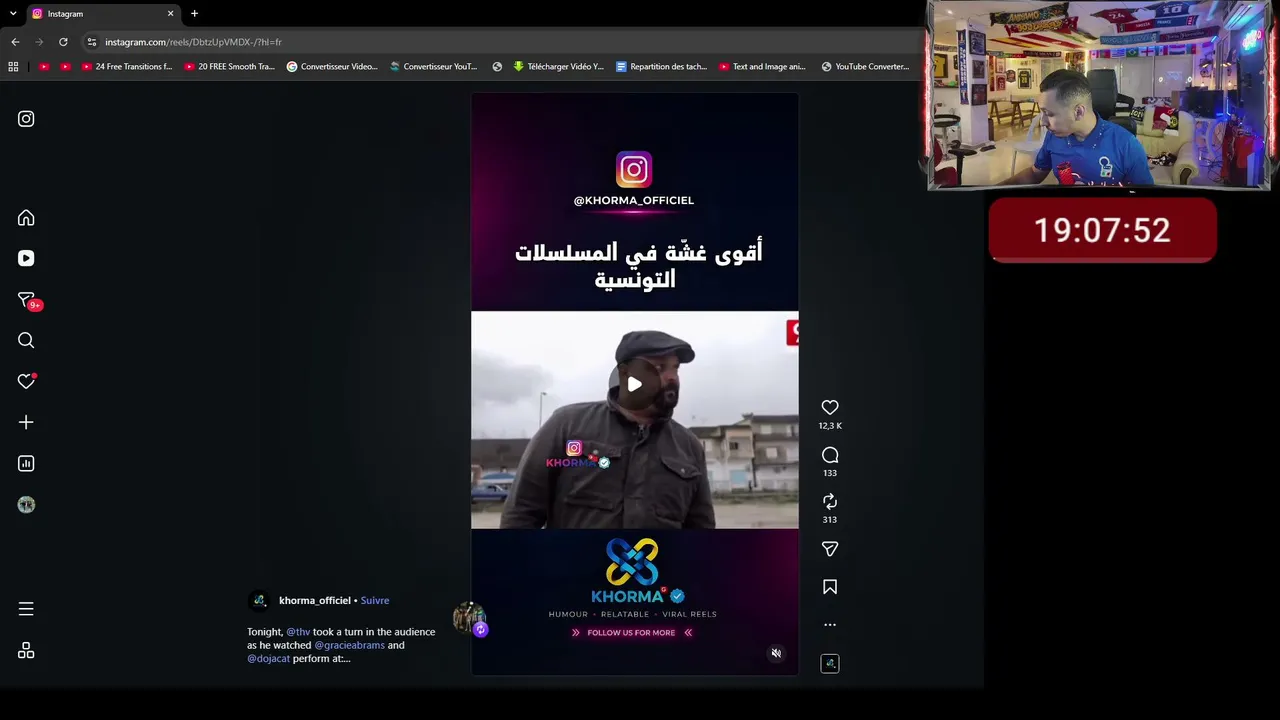The width and height of the screenshot is (1280, 720).
Task: Click the Create new post plus icon
Action: click(26, 422)
